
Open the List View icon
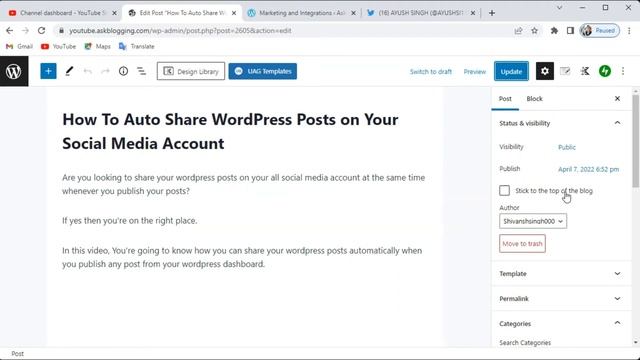141,71
